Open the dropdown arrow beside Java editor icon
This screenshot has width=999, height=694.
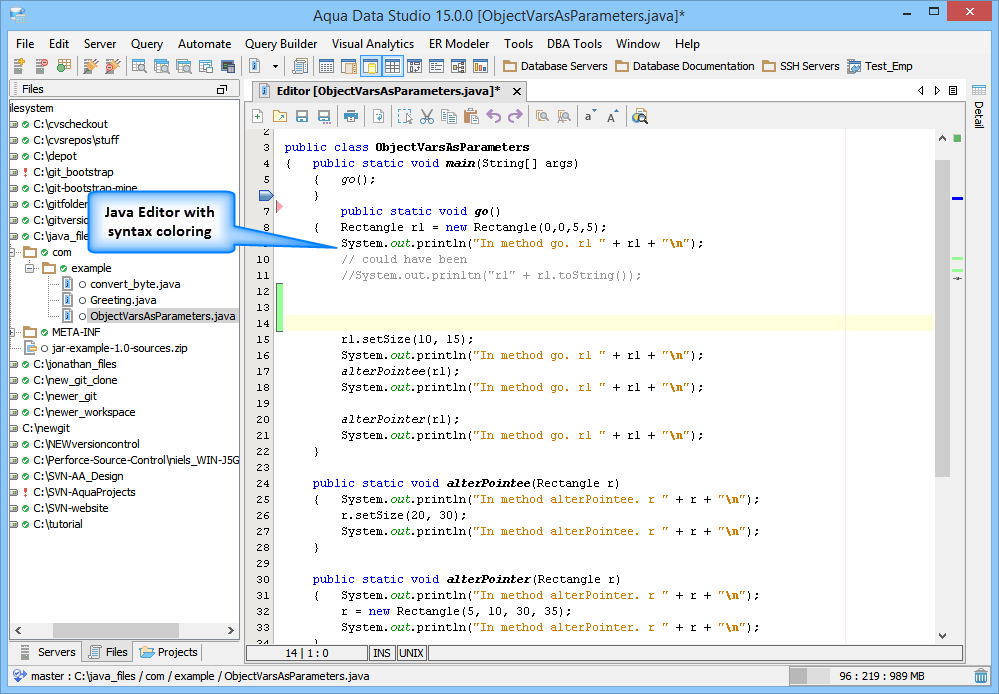[x=276, y=66]
